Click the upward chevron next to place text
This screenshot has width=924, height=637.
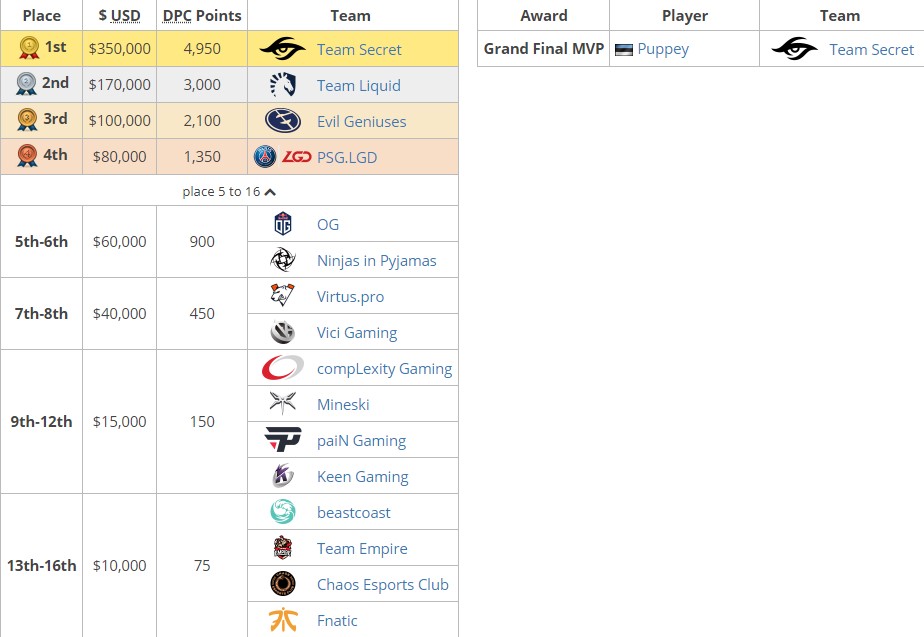coord(269,190)
